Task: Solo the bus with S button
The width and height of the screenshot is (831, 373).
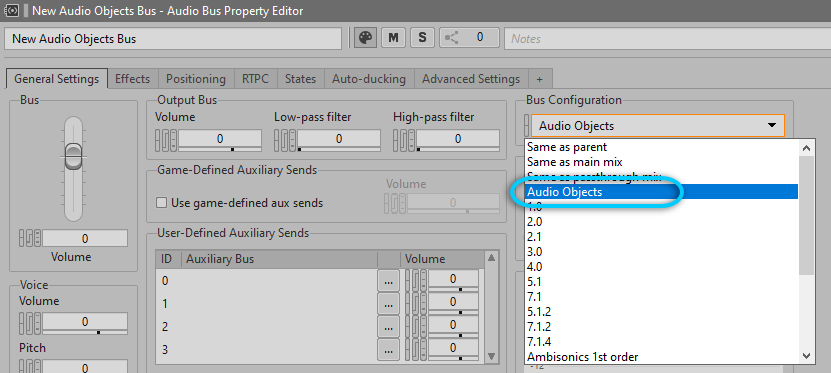Action: (x=422, y=38)
